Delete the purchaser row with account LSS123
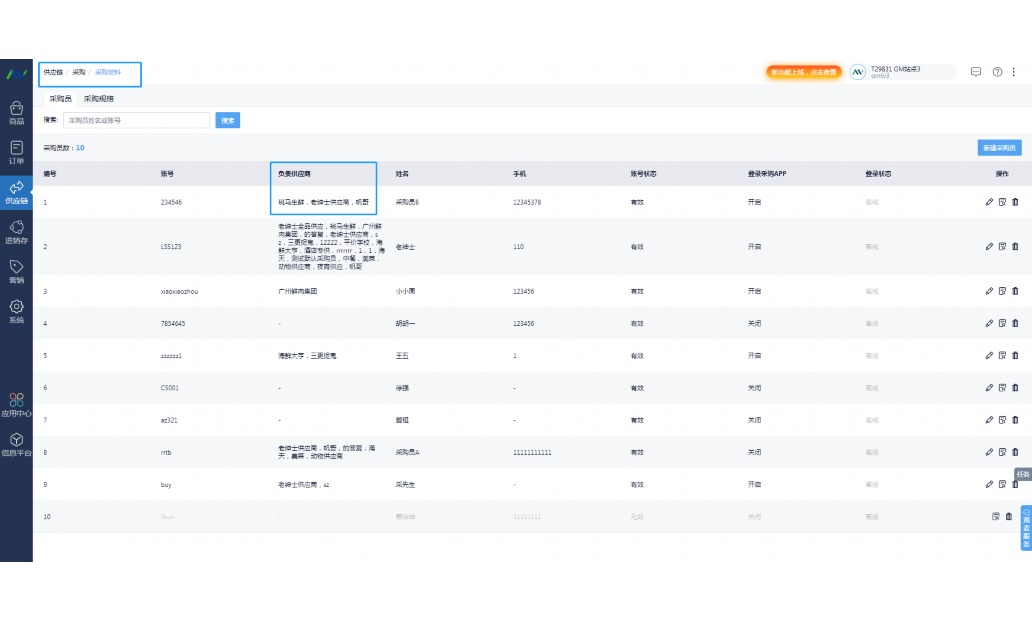This screenshot has height=621, width=1032. (x=1015, y=246)
